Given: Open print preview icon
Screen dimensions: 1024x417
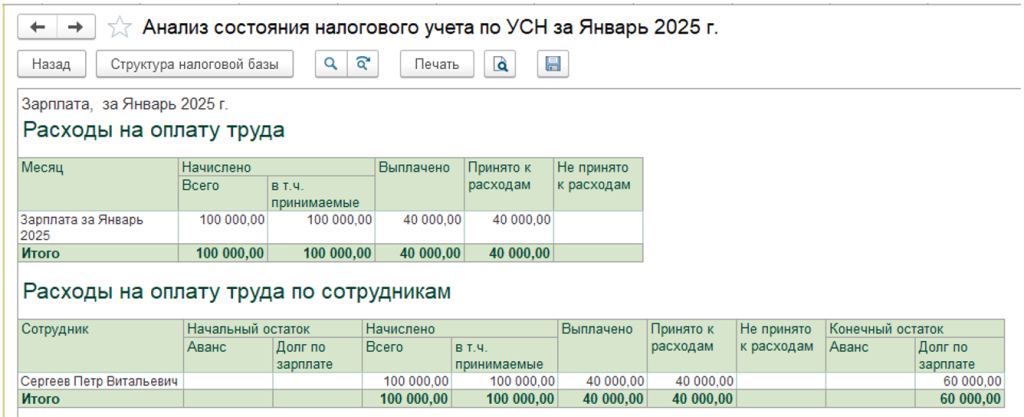Looking at the screenshot, I should 500,64.
